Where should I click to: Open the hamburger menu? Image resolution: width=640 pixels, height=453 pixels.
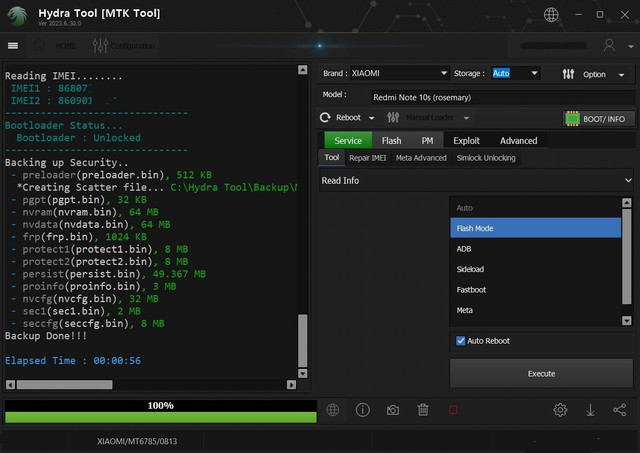13,46
